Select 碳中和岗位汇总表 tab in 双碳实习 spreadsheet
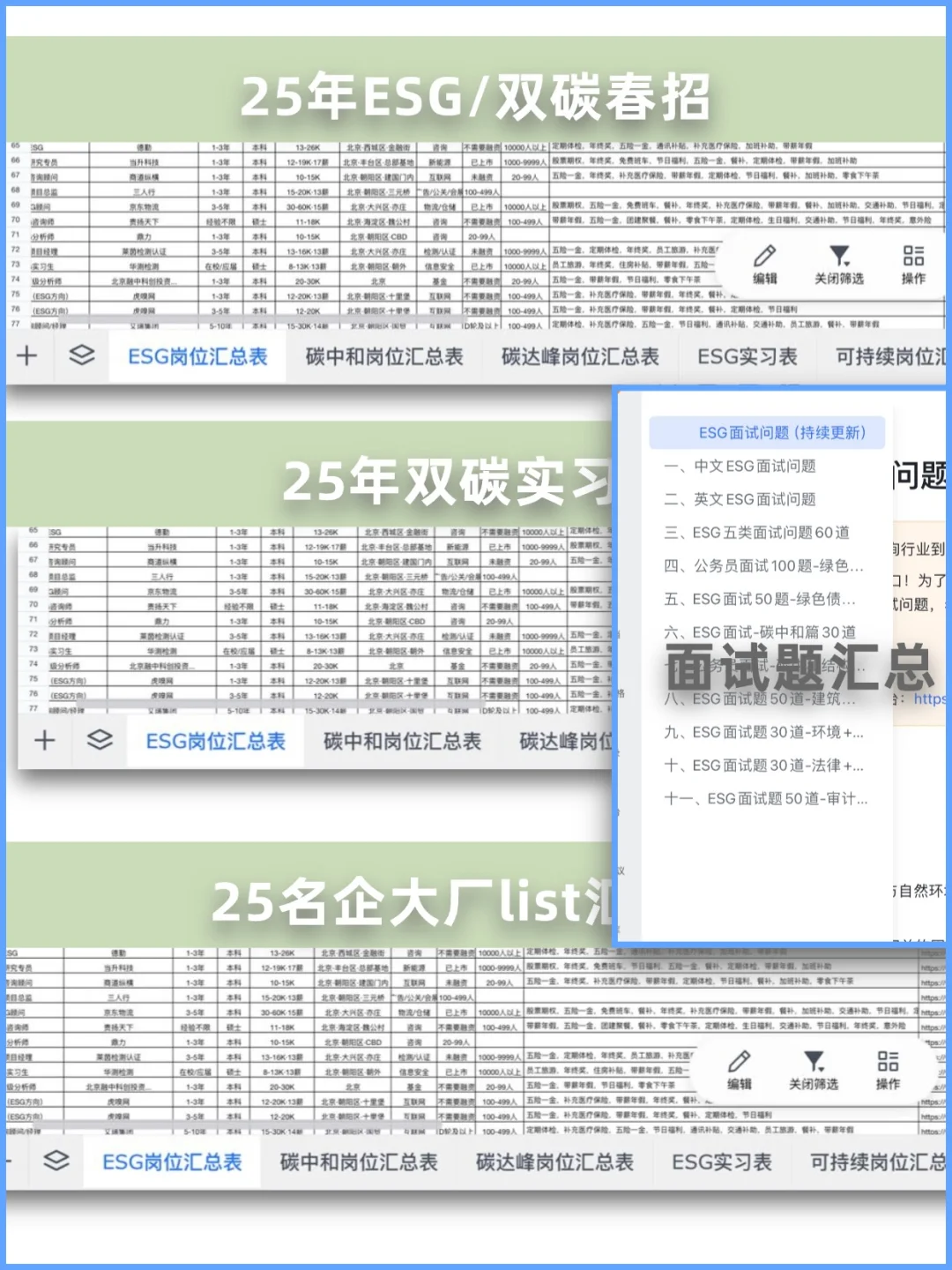The image size is (952, 1270). coord(402,742)
